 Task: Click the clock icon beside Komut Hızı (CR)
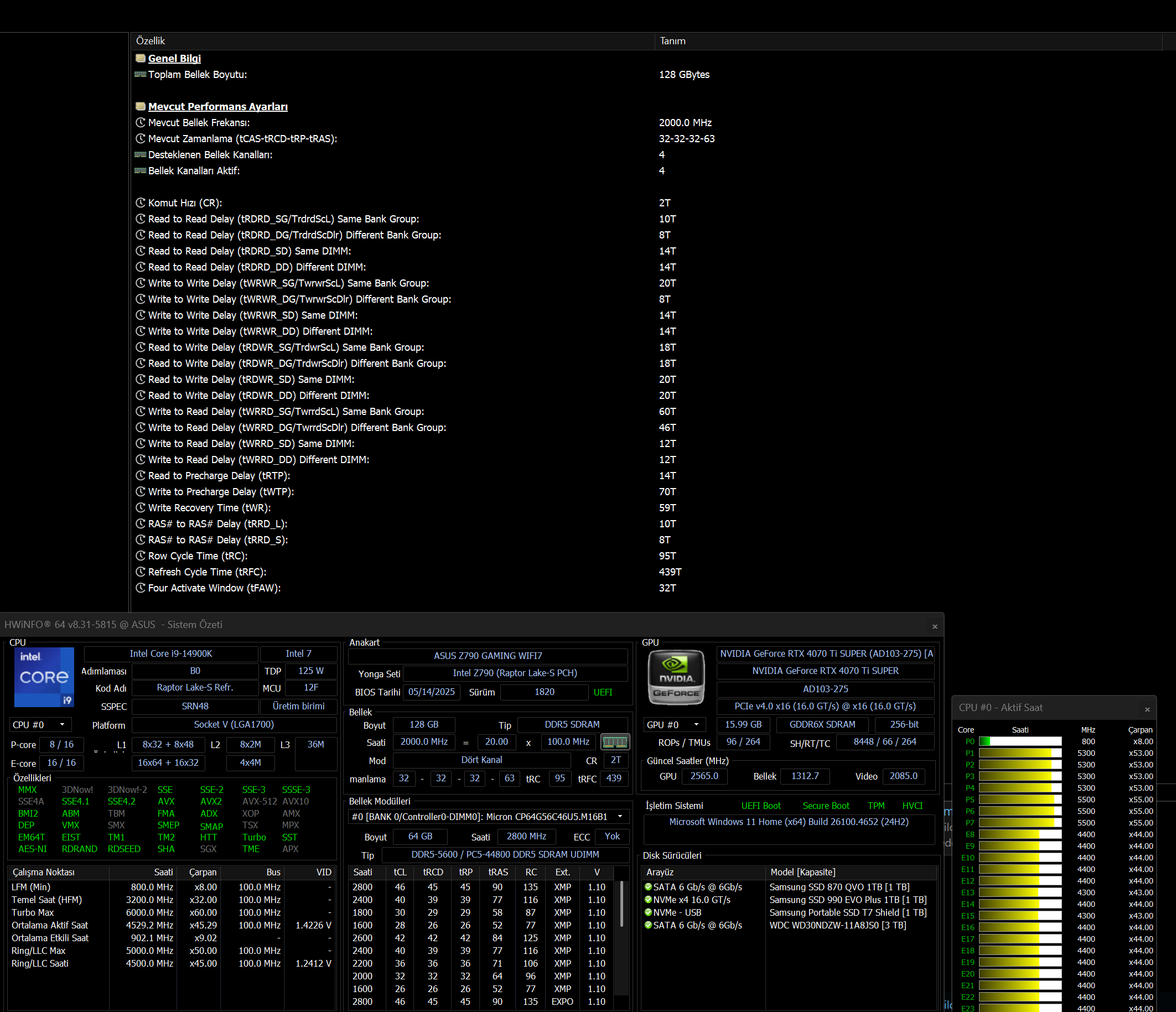point(141,203)
